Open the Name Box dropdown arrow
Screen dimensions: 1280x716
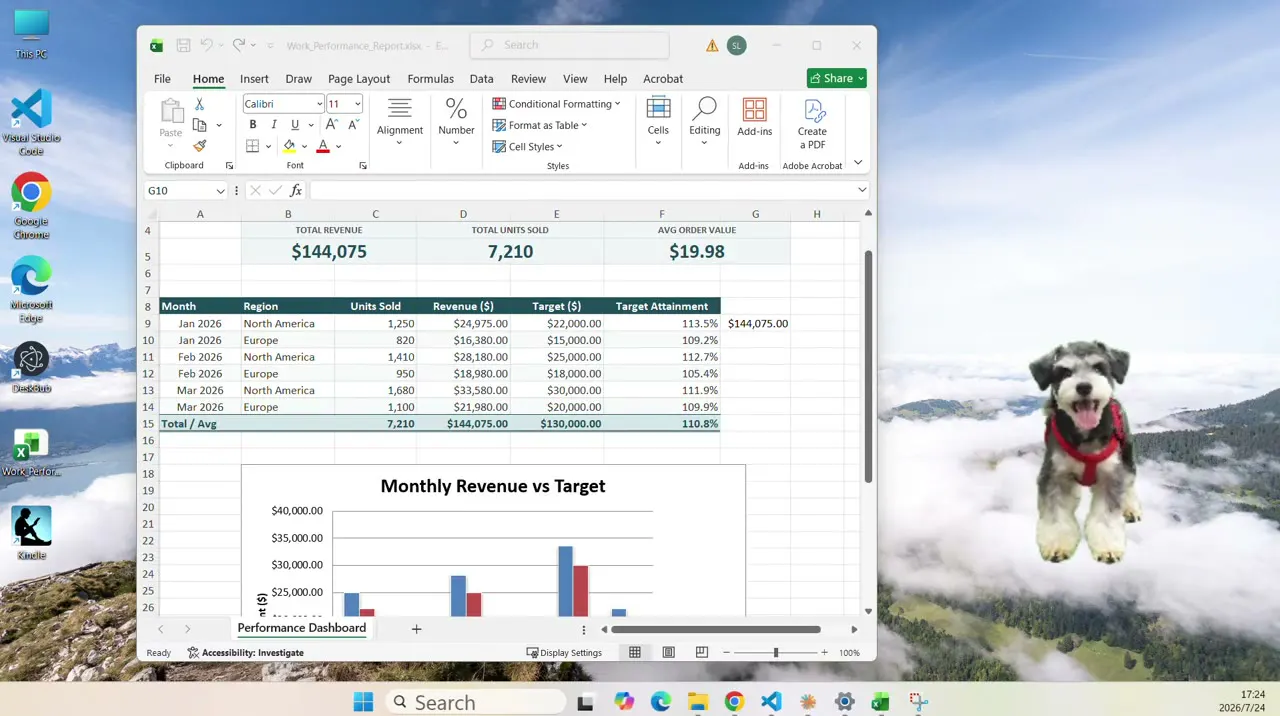[221, 190]
